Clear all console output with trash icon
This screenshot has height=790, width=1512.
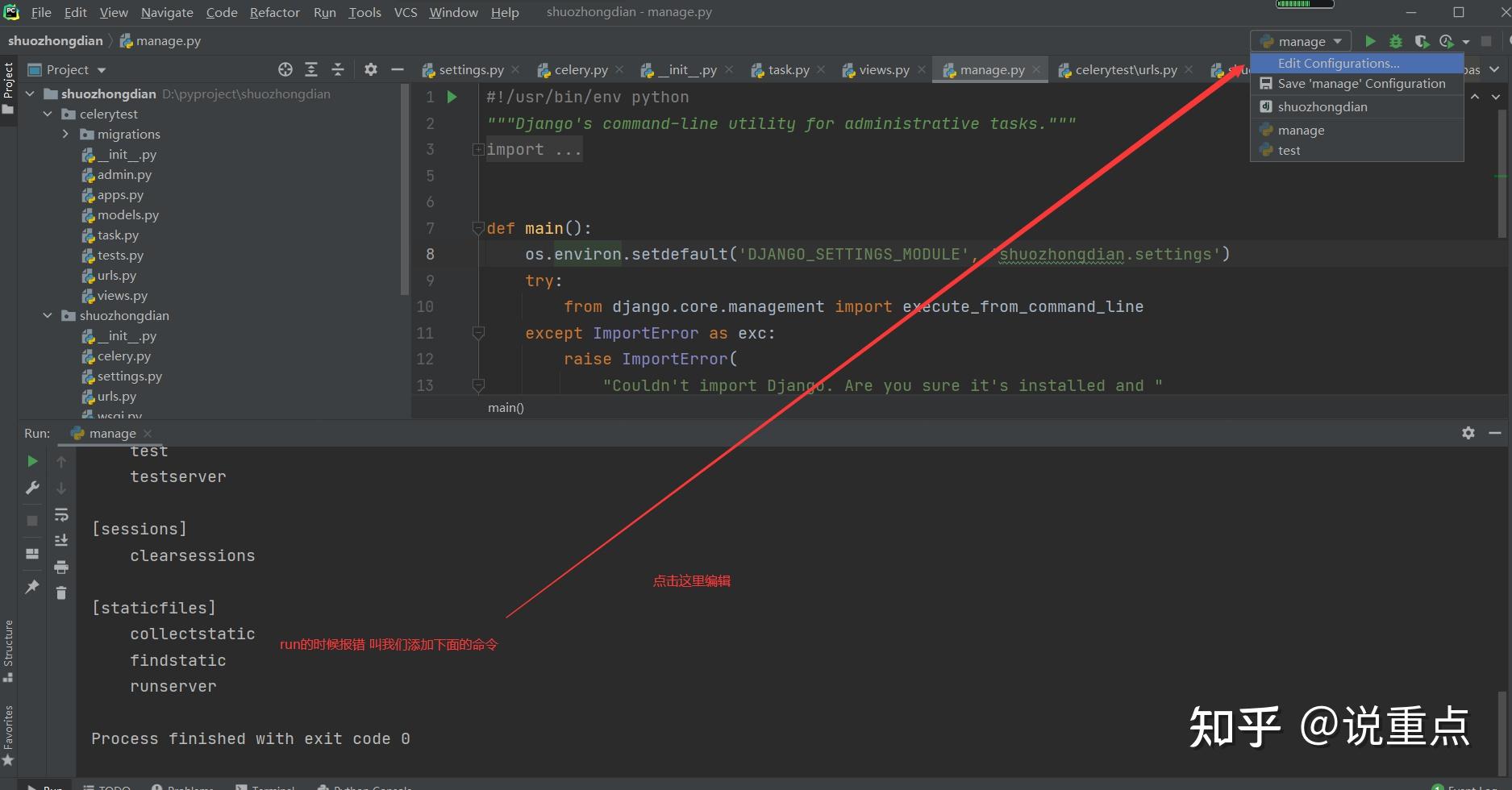click(x=61, y=592)
